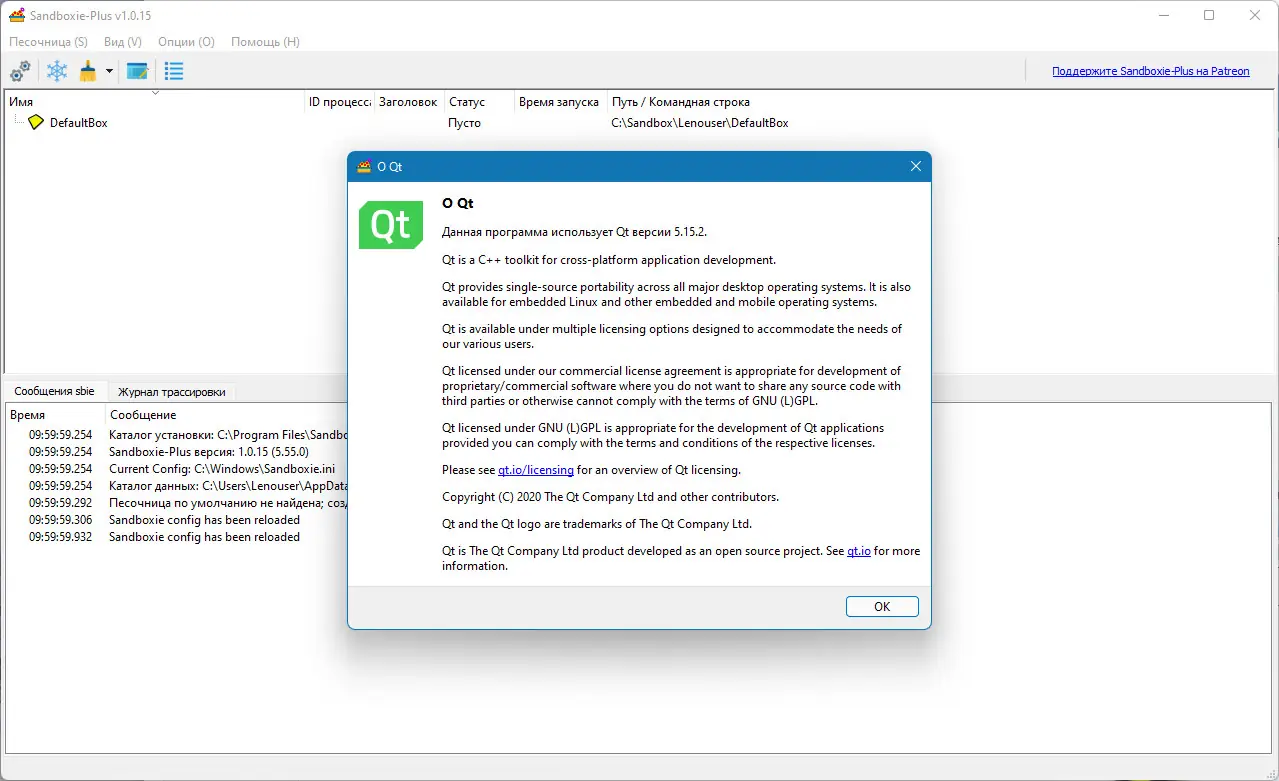Select config reloaded row at 09:59:59.306
The width and height of the screenshot is (1279, 781).
click(177, 520)
